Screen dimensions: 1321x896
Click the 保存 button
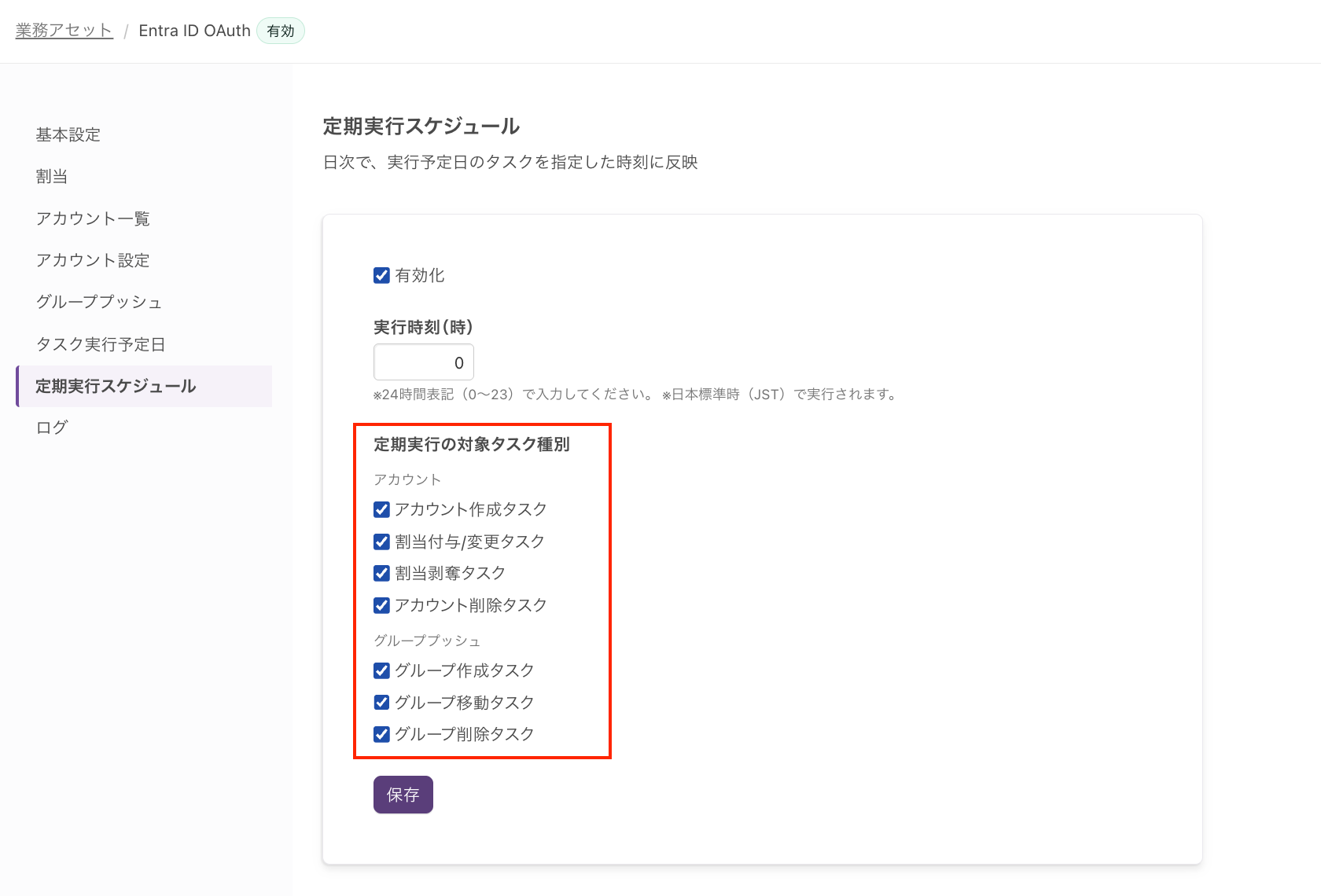click(403, 795)
